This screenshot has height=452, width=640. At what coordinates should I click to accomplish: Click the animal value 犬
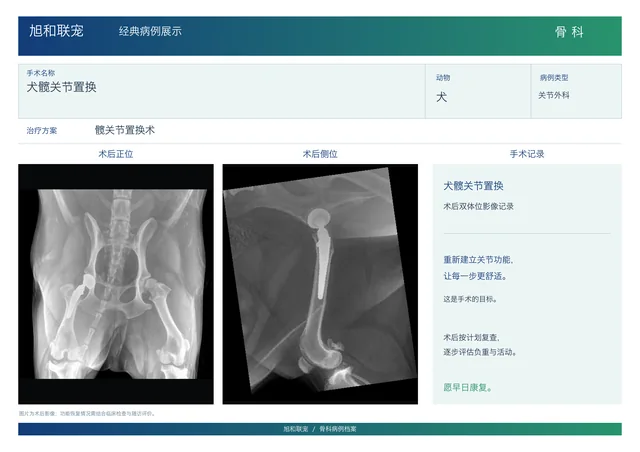tap(442, 97)
